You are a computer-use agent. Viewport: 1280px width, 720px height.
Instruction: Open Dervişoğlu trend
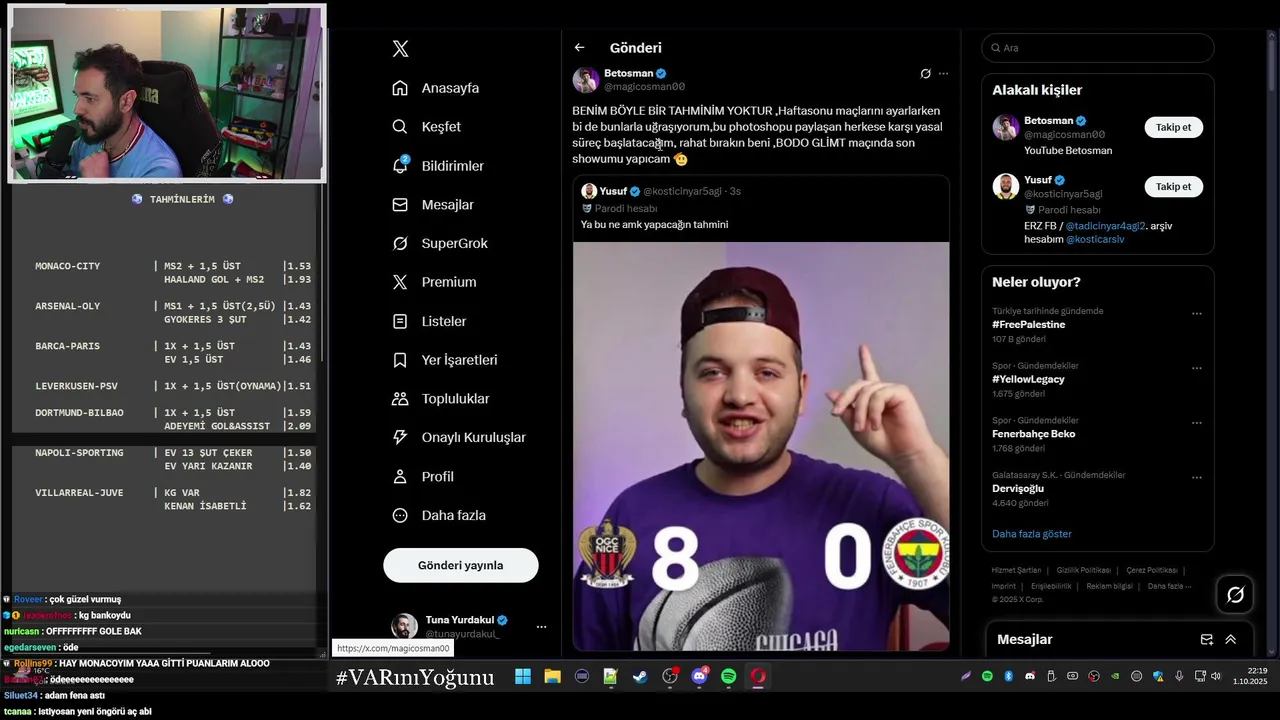click(x=1018, y=489)
